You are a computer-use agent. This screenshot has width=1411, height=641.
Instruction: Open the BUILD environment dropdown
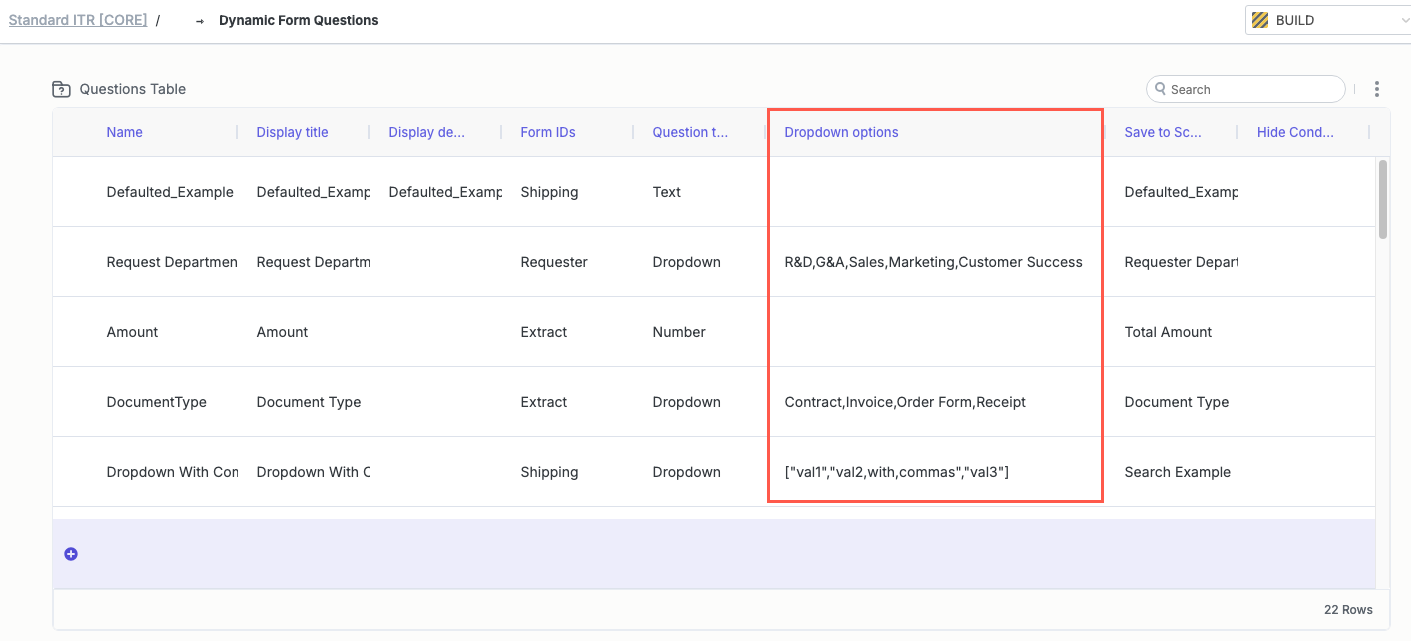[1328, 20]
